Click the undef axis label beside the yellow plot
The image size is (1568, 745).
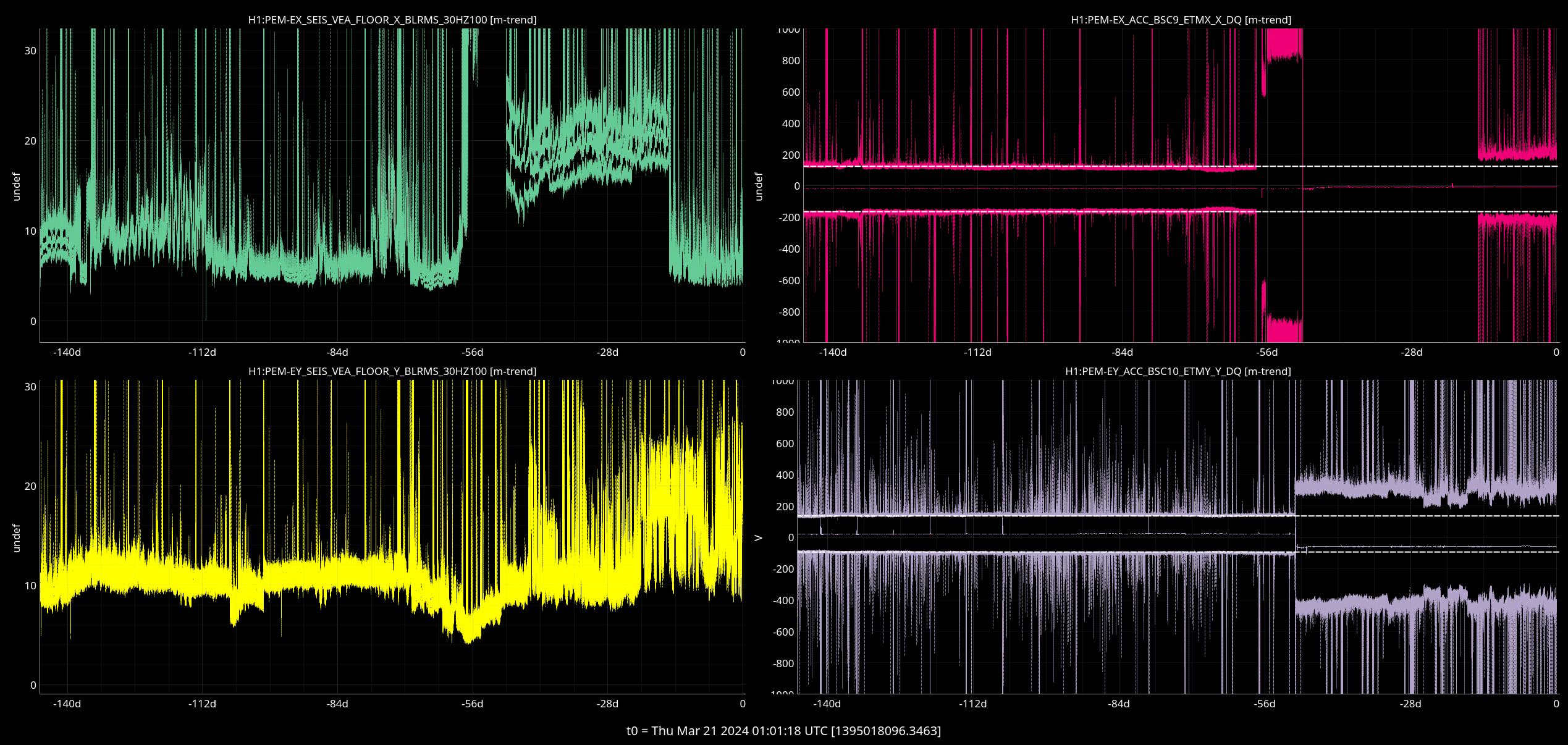click(x=17, y=537)
